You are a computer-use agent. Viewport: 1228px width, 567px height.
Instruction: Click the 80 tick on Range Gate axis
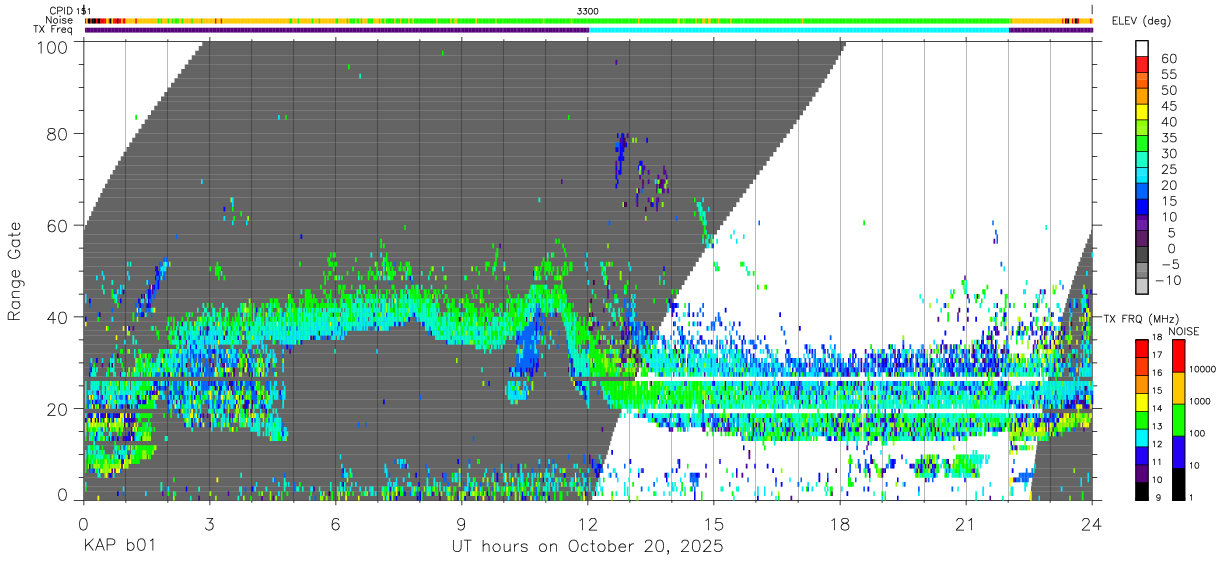click(59, 133)
